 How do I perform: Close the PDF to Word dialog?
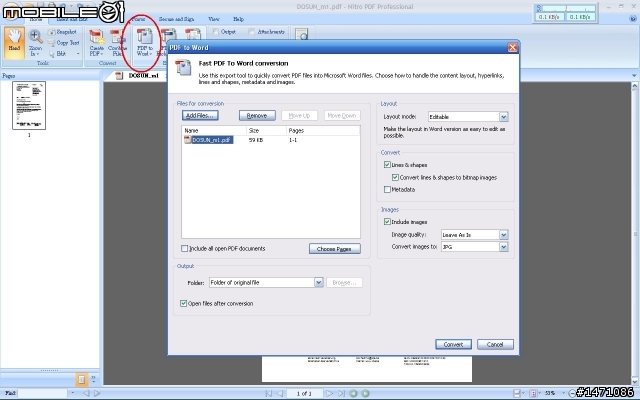(x=512, y=47)
